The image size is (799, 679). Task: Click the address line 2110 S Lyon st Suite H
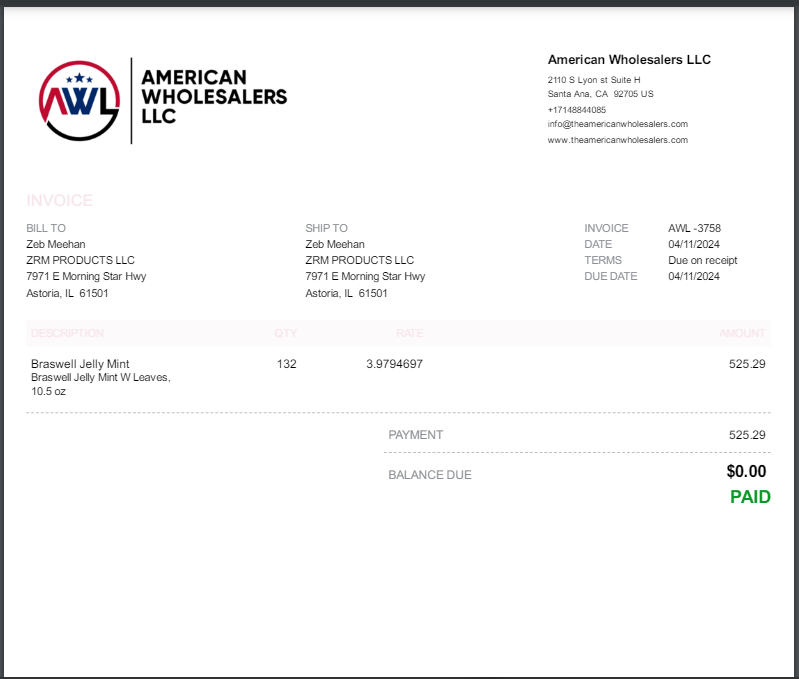[594, 80]
